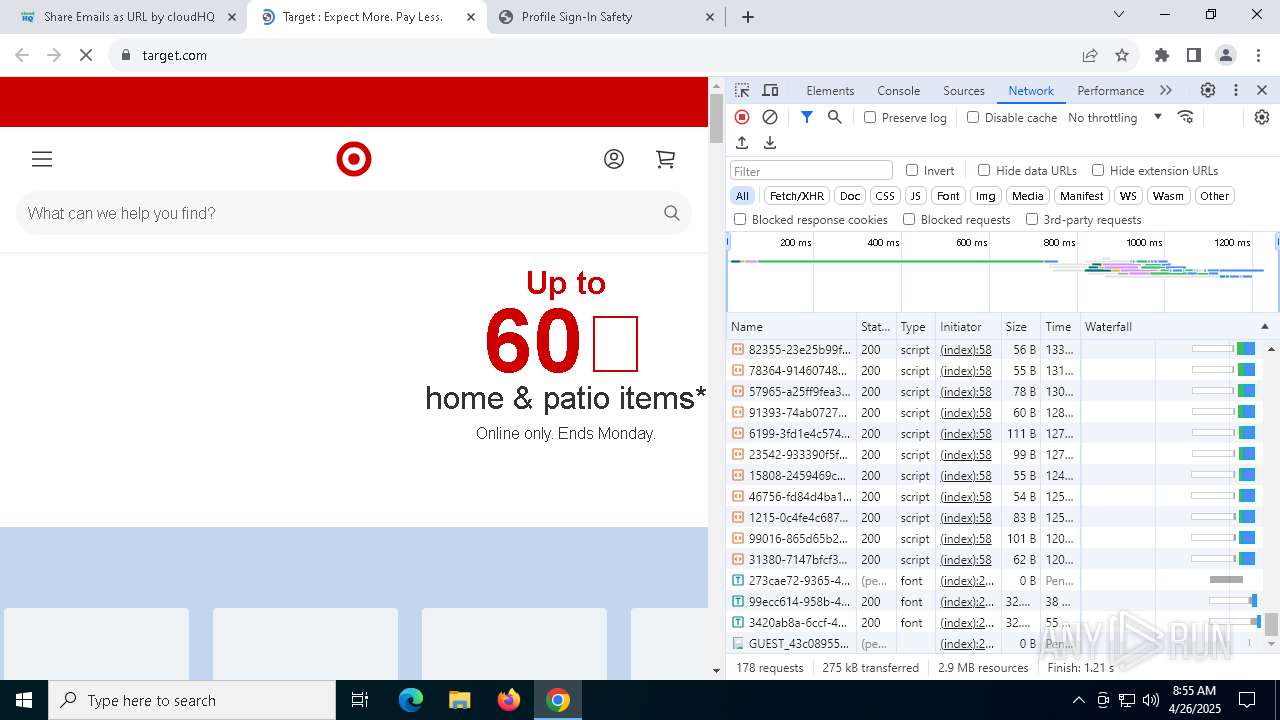Filter requests by JS type
The image size is (1280, 720).
click(915, 196)
